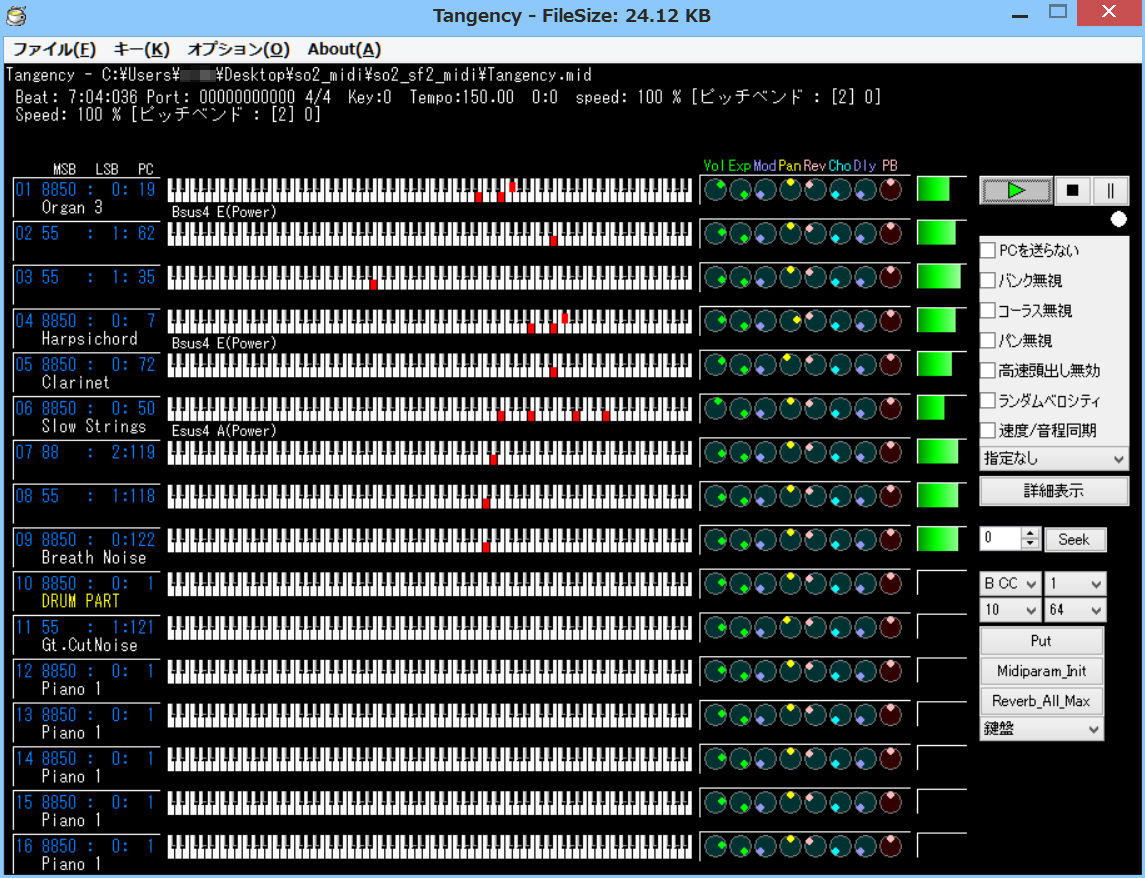This screenshot has height=878, width=1145.
Task: Open the 鍵盤 dropdown list
Action: pos(1041,729)
